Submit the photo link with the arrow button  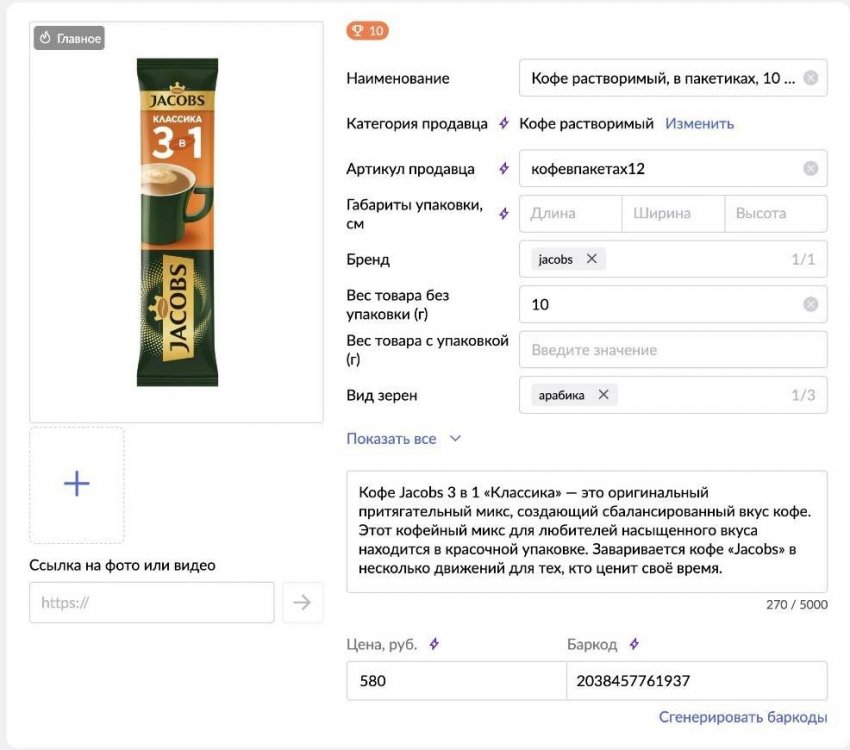[x=302, y=603]
